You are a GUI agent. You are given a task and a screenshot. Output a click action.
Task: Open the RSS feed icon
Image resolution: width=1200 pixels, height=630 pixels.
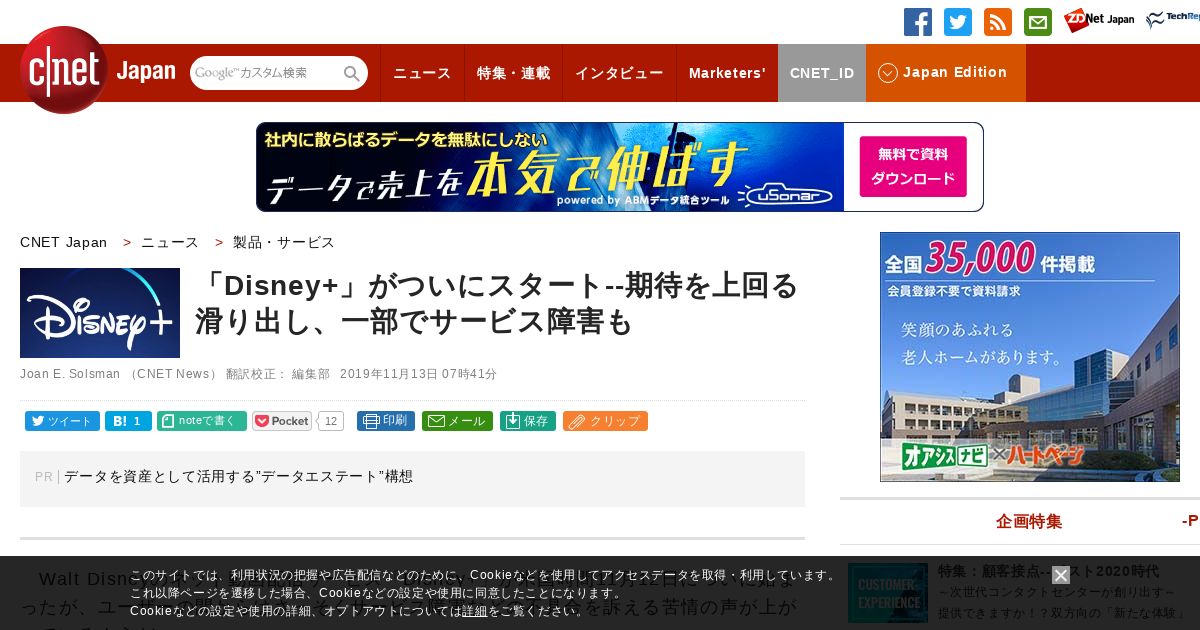tap(998, 22)
